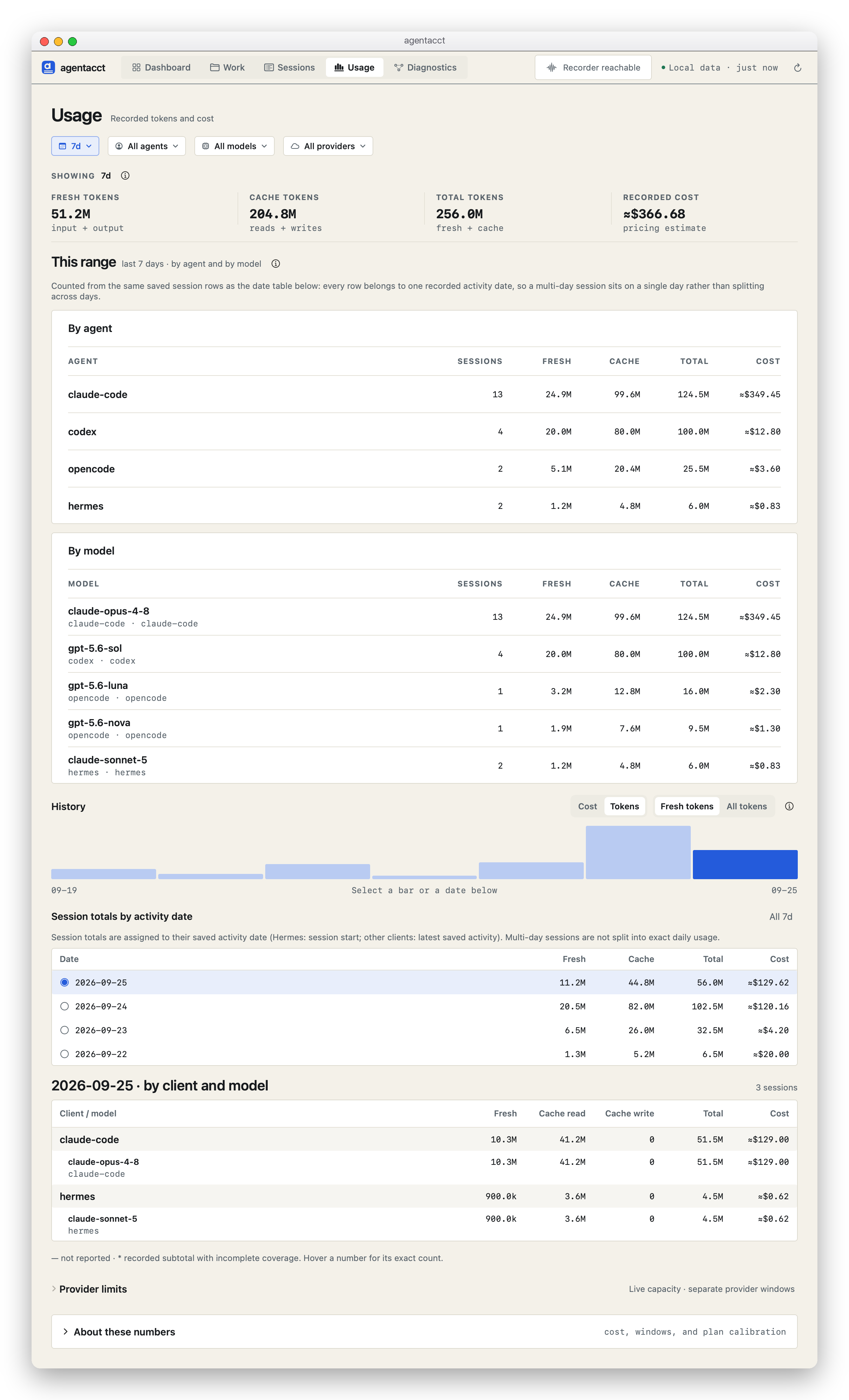
Task: Click the 256.0M total tokens value
Action: coord(460,214)
